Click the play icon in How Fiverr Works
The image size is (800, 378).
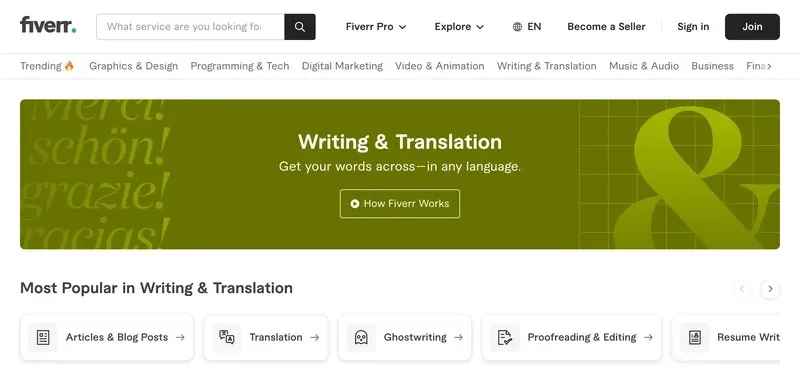point(355,204)
